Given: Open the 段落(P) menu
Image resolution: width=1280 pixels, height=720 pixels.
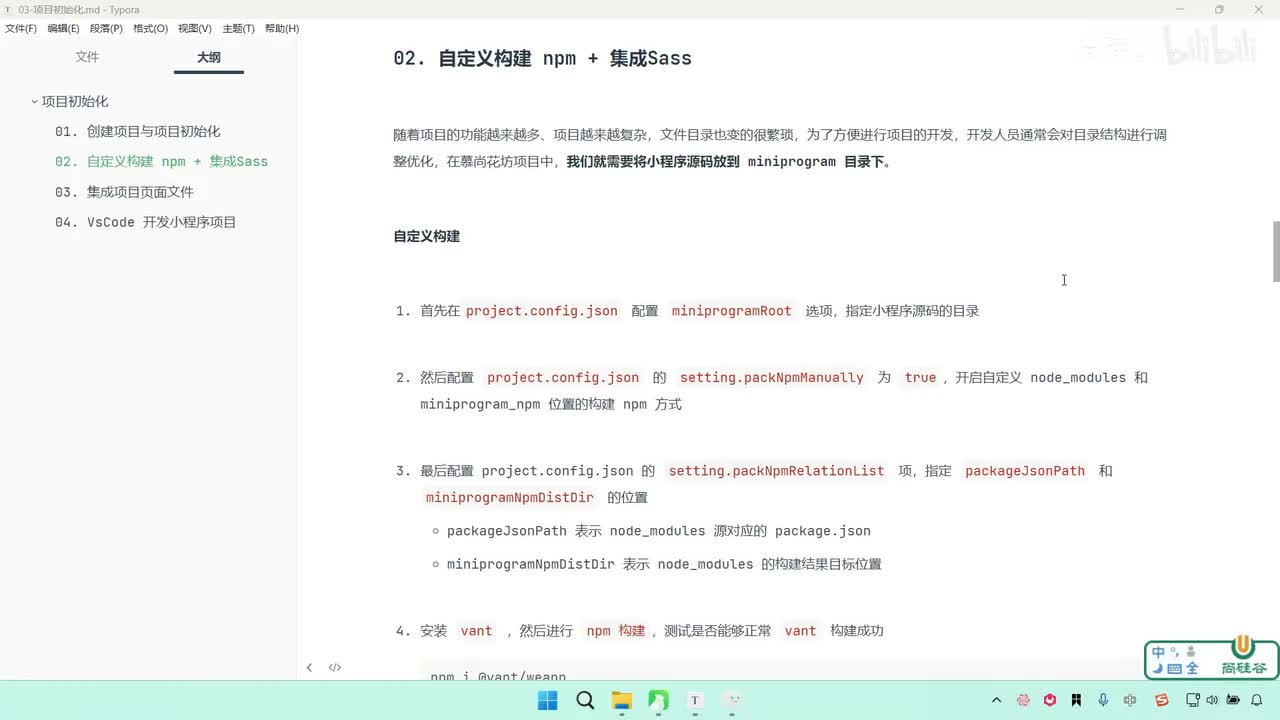Looking at the screenshot, I should 106,29.
